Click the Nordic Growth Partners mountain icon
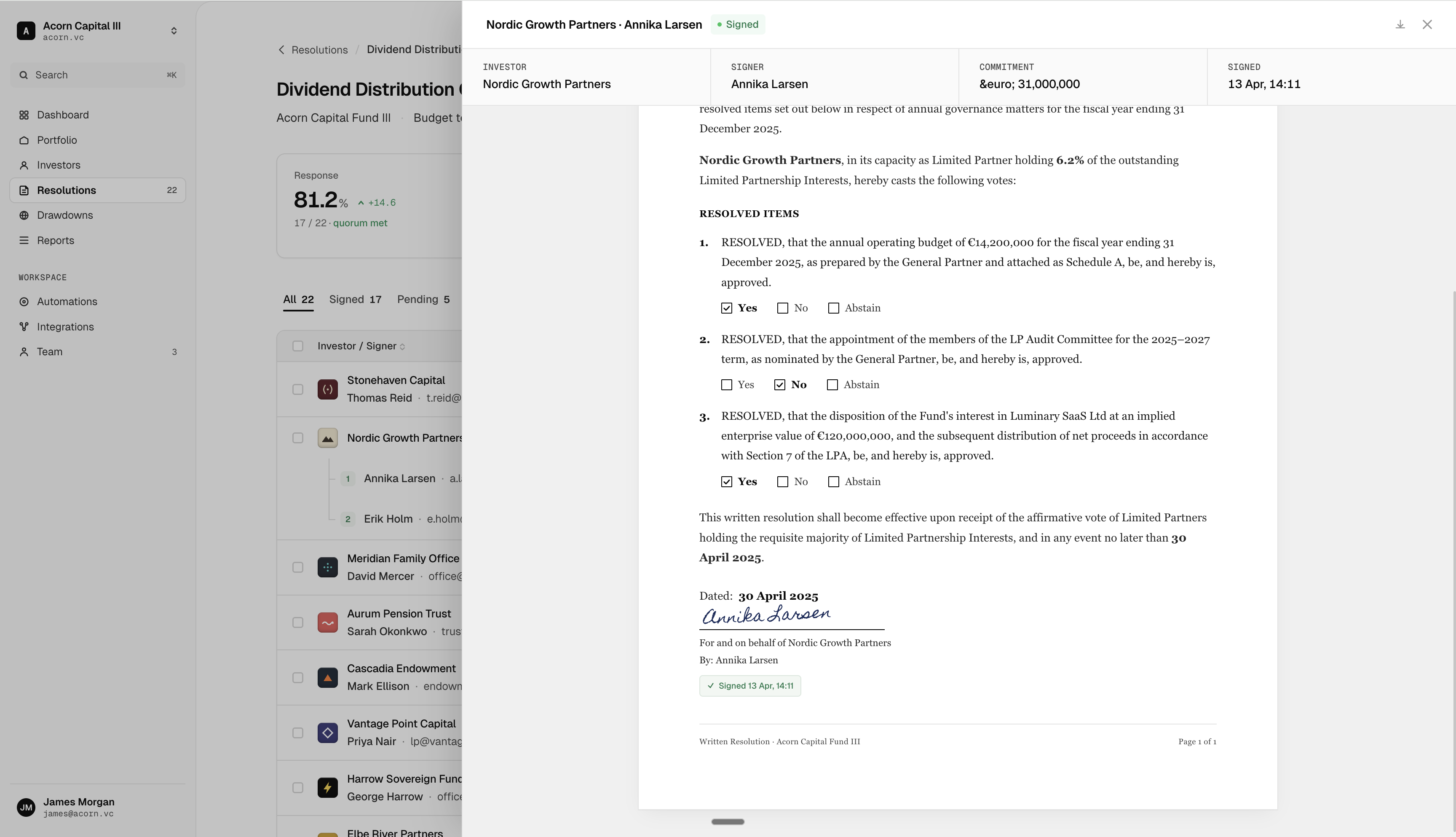The height and width of the screenshot is (837, 1456). (x=327, y=438)
